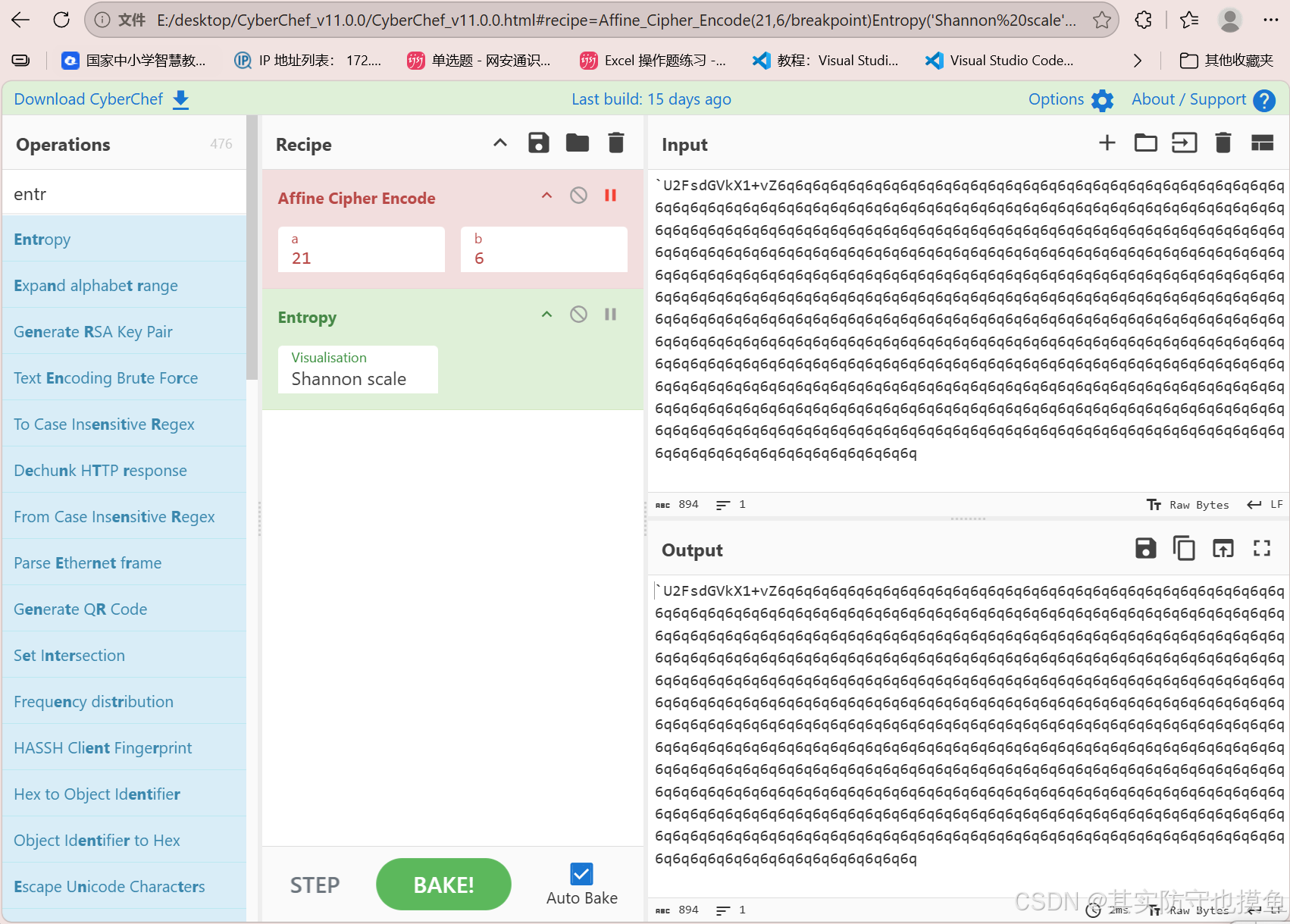Toggle the Affine Cipher Encode breakpoint

click(x=610, y=196)
